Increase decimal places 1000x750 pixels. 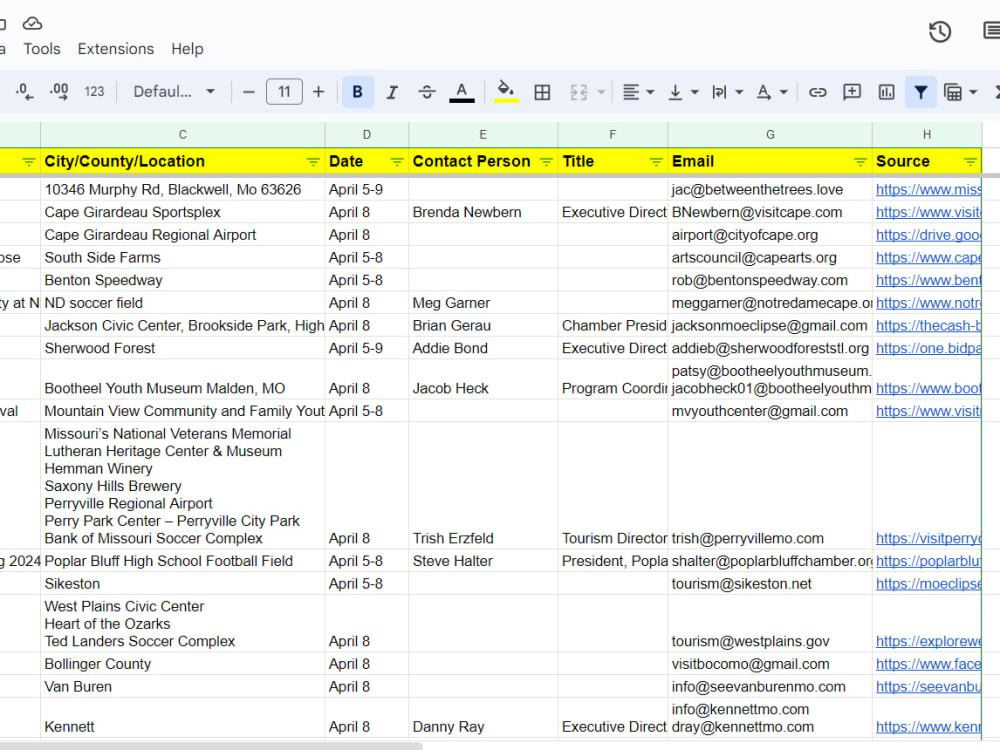tap(59, 92)
